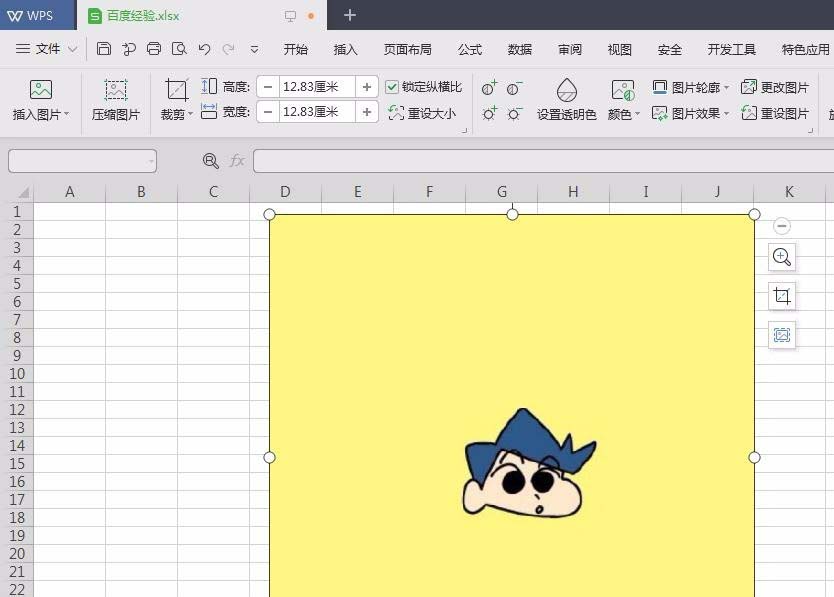Click the Redo arrow icon

229,49
